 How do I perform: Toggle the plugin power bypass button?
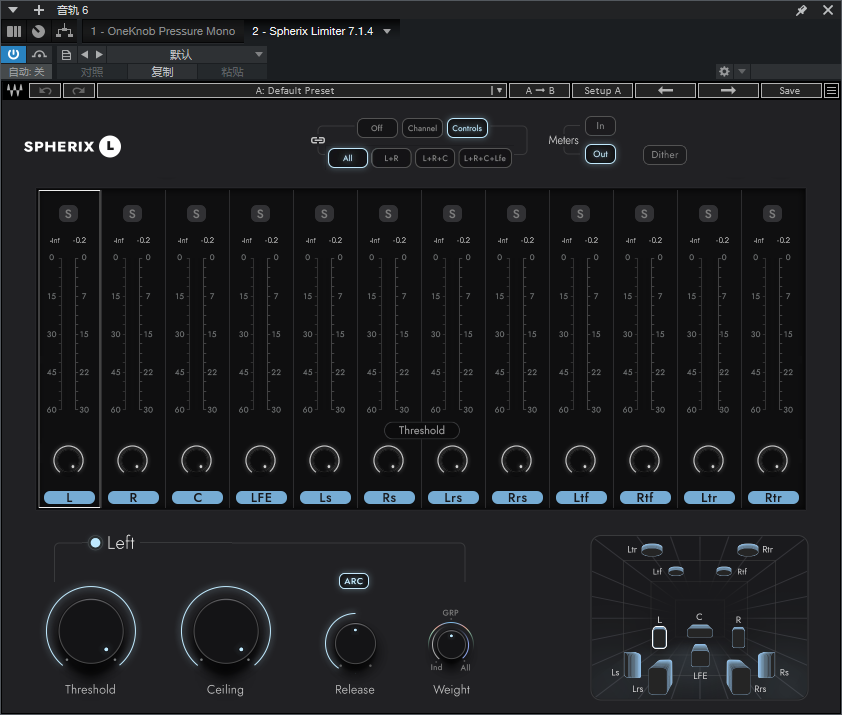click(13, 54)
